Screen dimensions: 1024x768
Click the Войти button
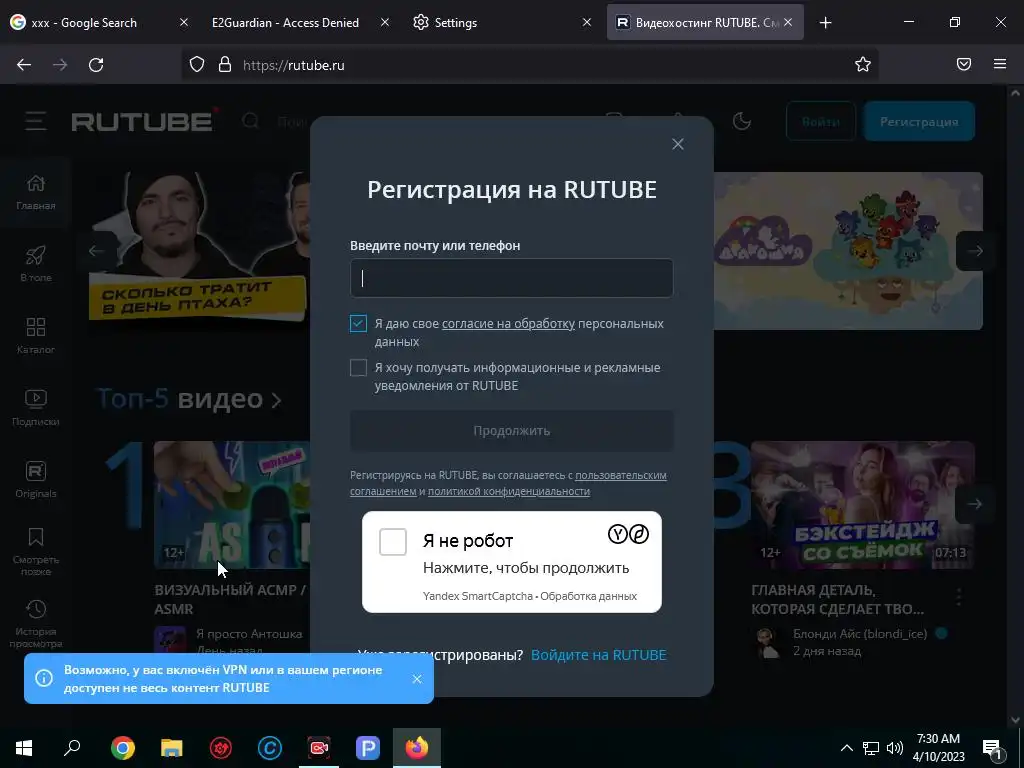(821, 121)
